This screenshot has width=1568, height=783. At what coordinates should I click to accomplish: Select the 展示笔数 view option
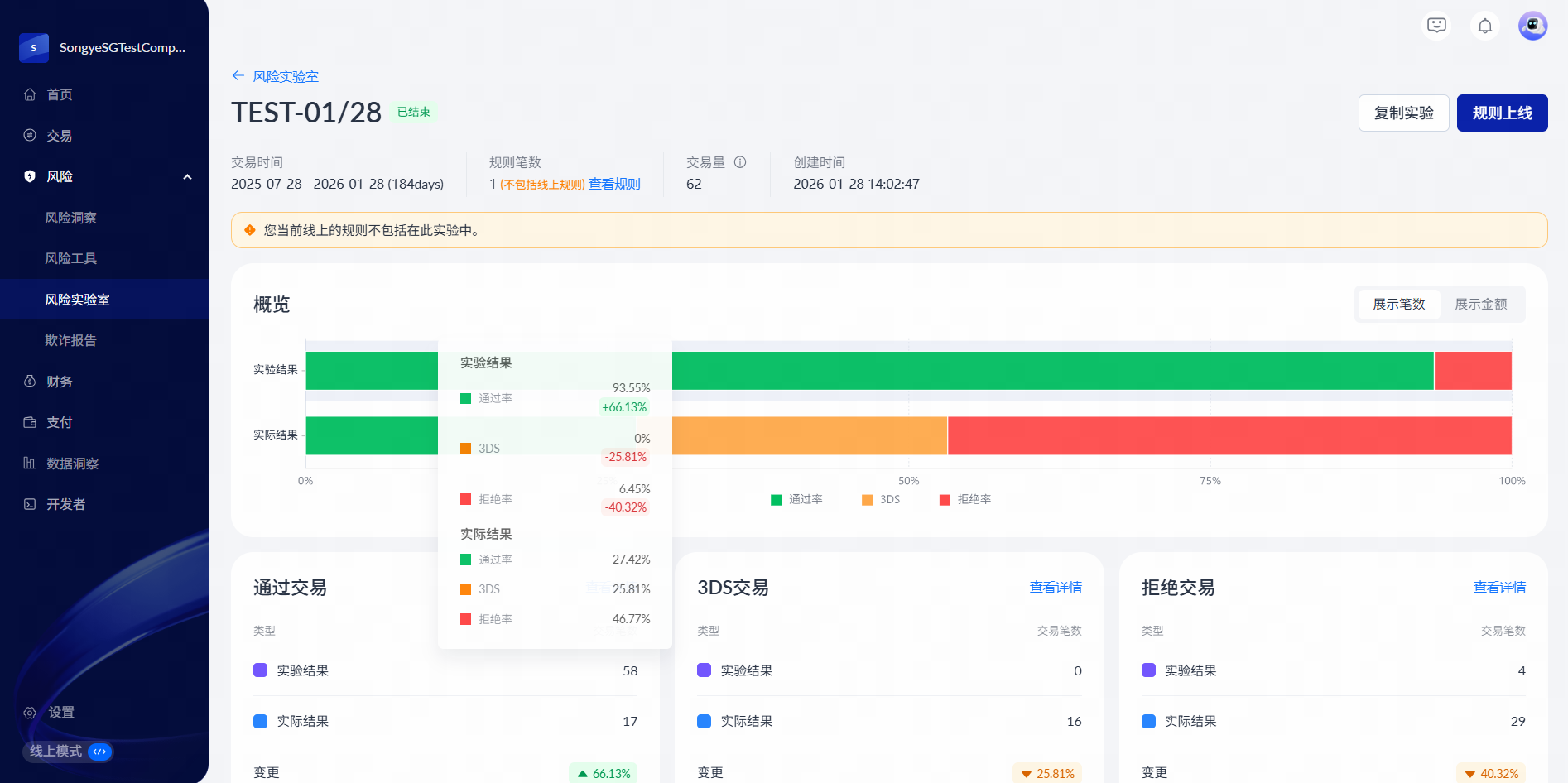(1398, 305)
